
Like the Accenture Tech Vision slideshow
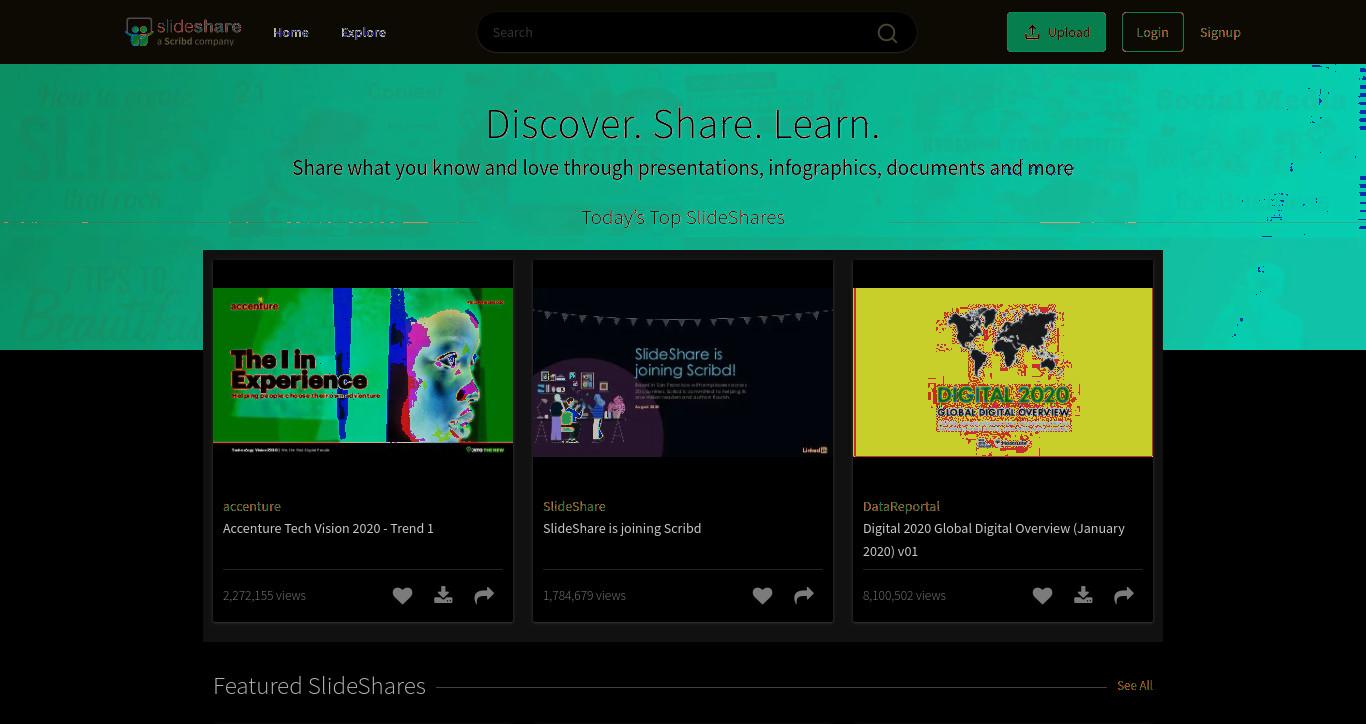click(x=402, y=595)
